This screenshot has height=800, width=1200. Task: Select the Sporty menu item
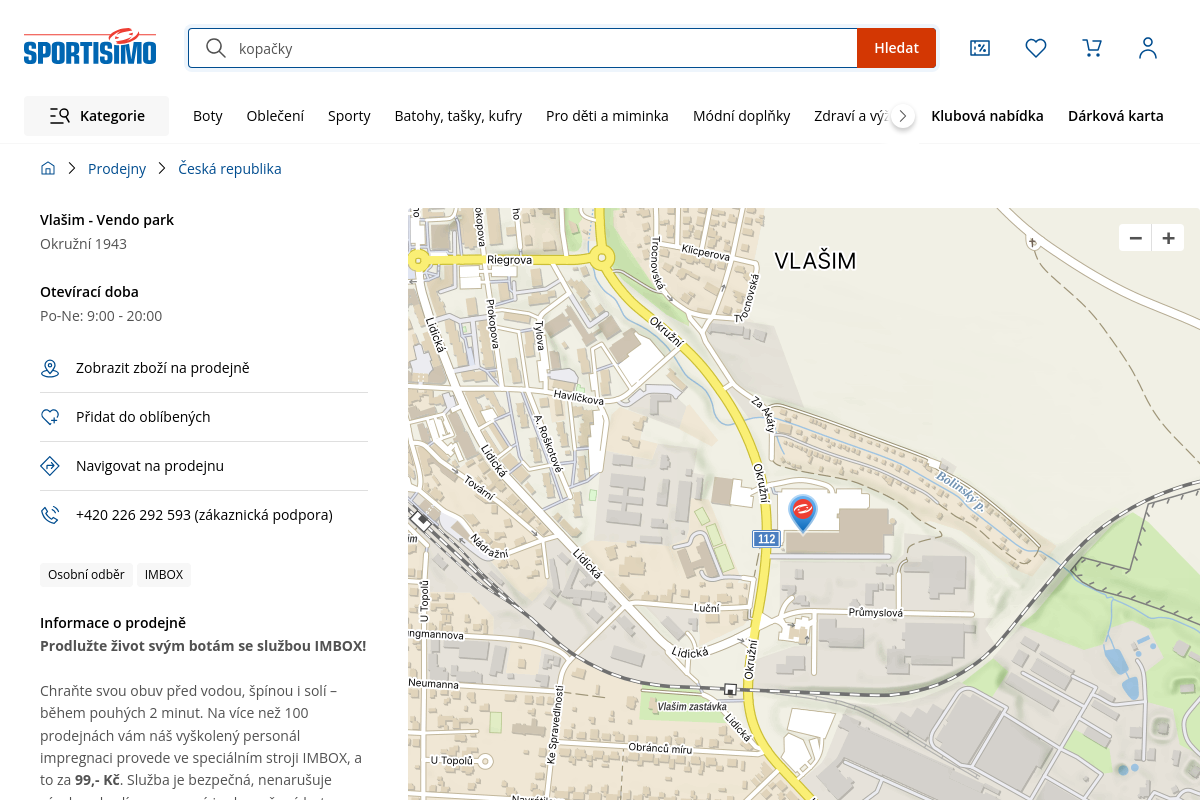[349, 116]
